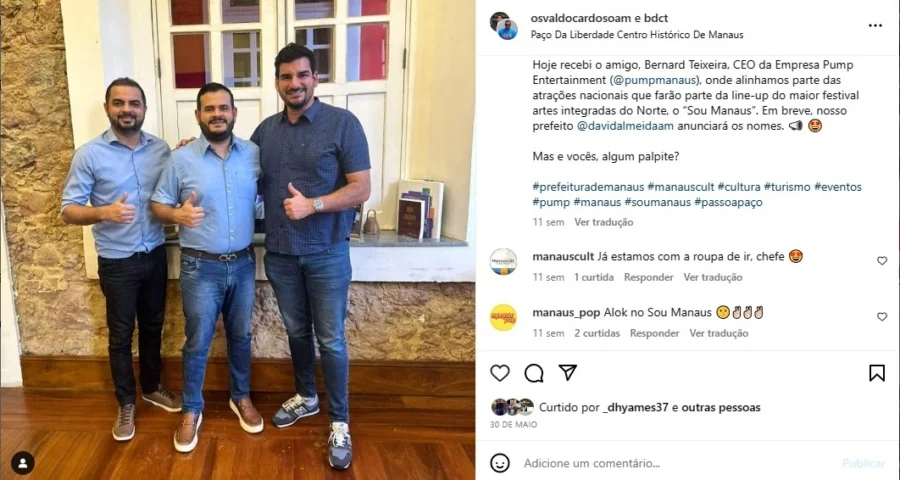Viewport: 900px width, 480px height.
Task: Like the manaus_pop comment
Action: [x=882, y=316]
